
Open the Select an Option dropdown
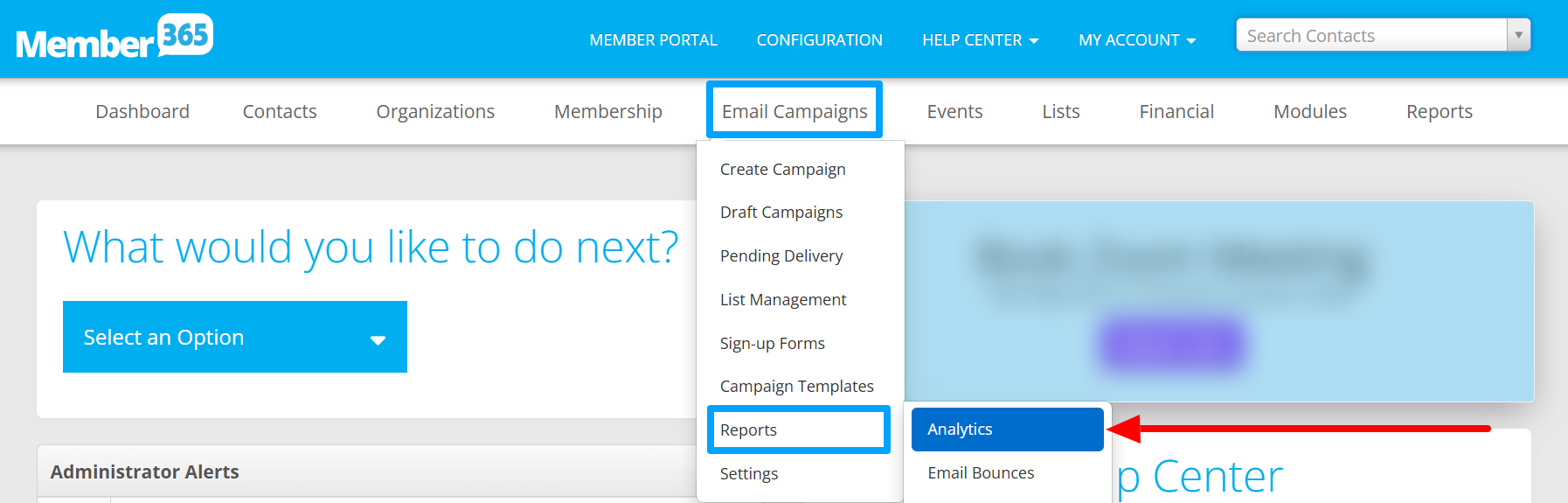coord(235,337)
